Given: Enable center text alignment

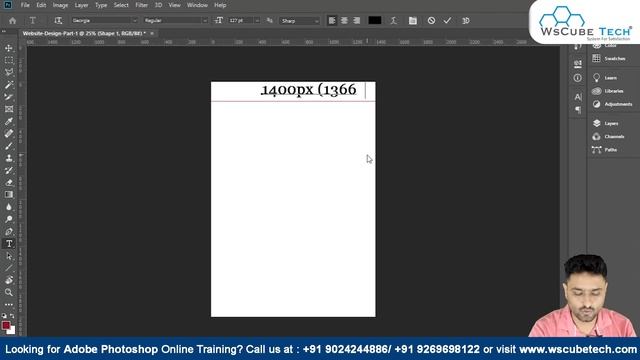Looking at the screenshot, I should coord(344,20).
